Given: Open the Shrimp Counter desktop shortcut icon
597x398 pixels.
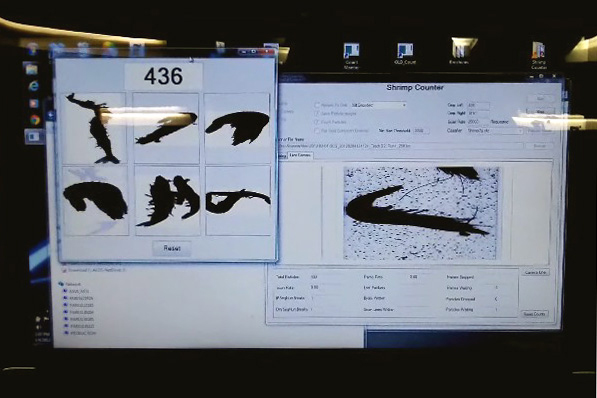Looking at the screenshot, I should 539,55.
